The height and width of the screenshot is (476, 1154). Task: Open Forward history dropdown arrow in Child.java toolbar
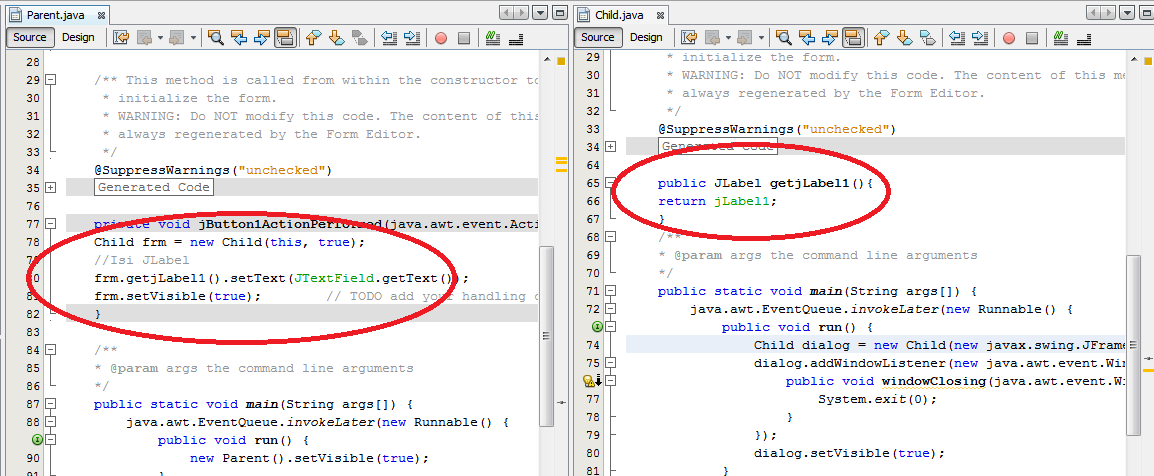tap(762, 38)
